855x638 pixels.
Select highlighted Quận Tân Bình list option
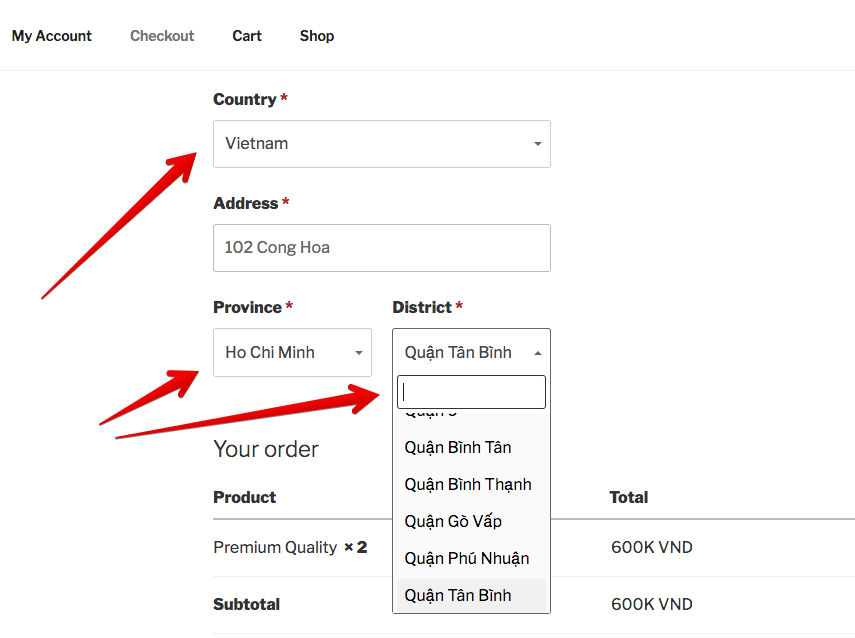tap(458, 595)
